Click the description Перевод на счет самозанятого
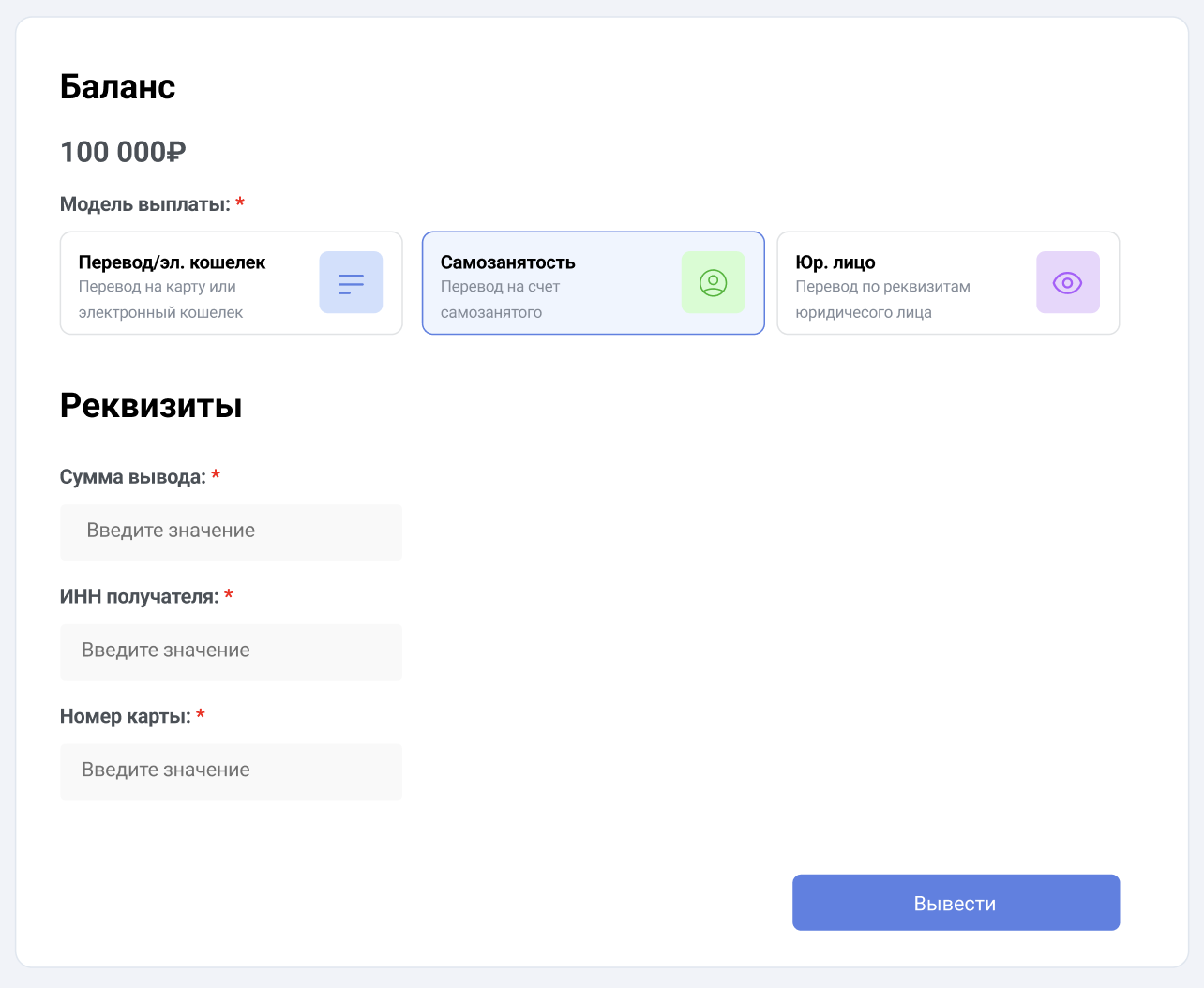Image resolution: width=1204 pixels, height=988 pixels. (x=500, y=299)
